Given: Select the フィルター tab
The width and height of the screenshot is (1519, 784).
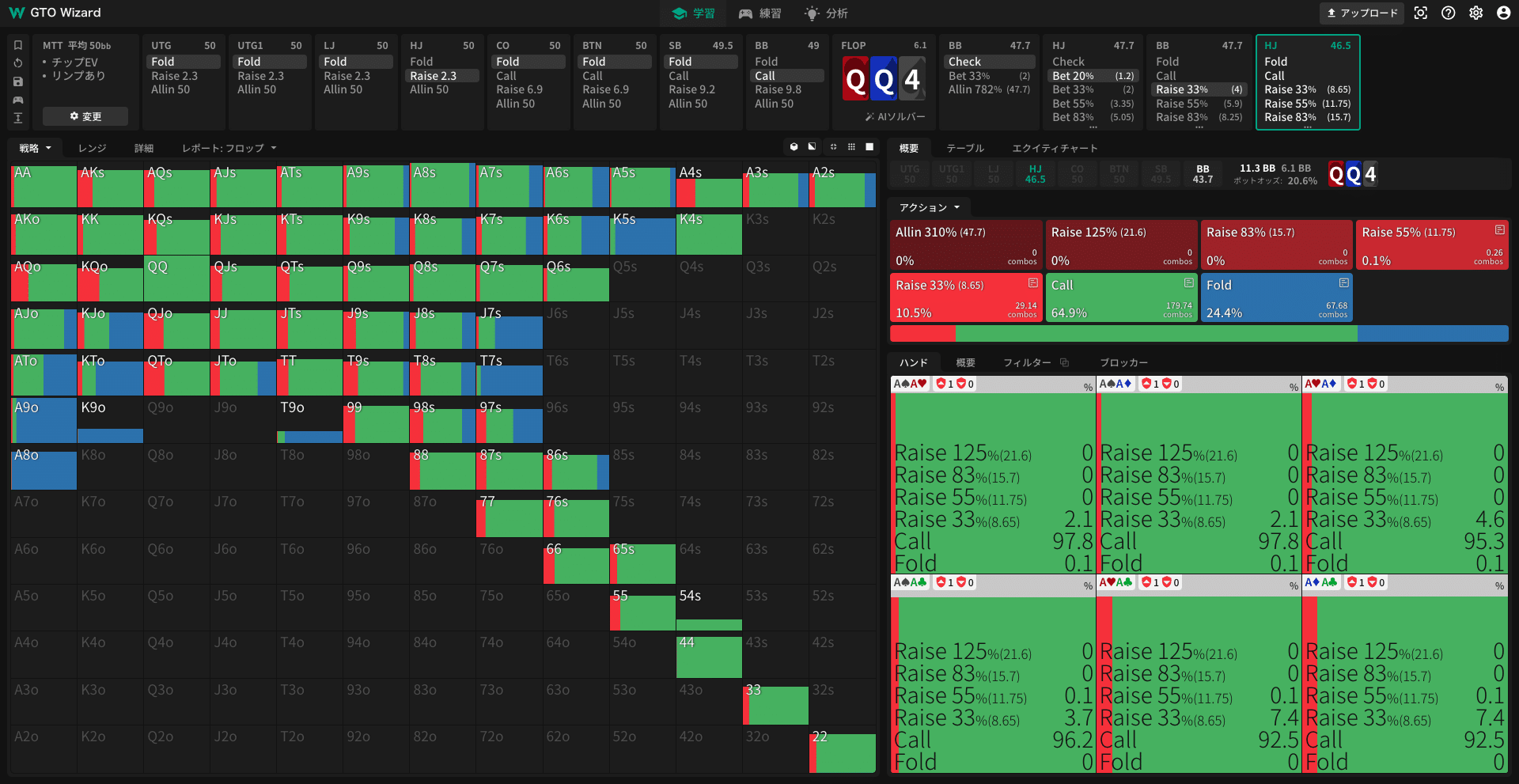Looking at the screenshot, I should point(1027,362).
